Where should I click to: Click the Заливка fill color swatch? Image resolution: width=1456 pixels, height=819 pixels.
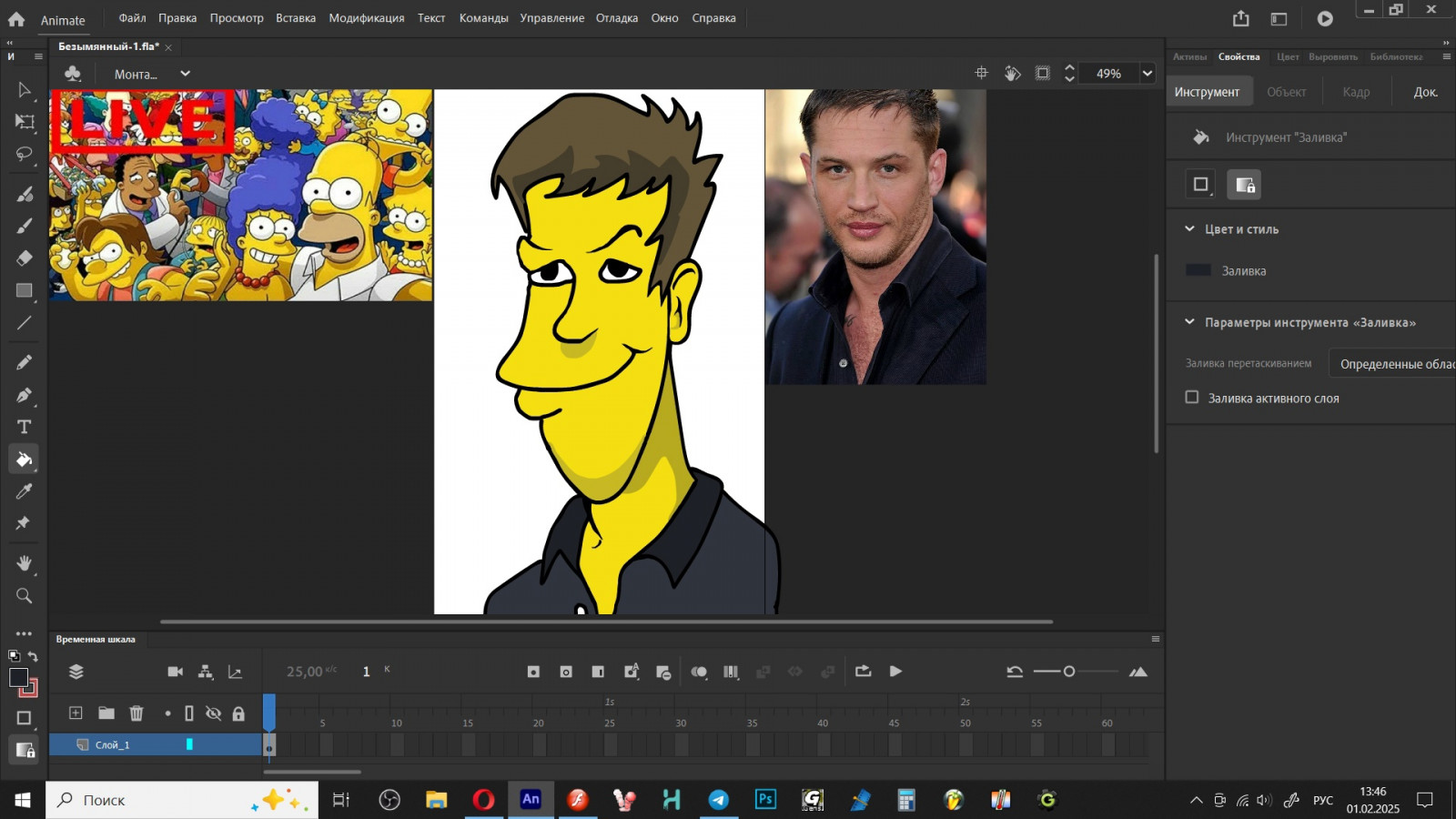pyautogui.click(x=1198, y=270)
